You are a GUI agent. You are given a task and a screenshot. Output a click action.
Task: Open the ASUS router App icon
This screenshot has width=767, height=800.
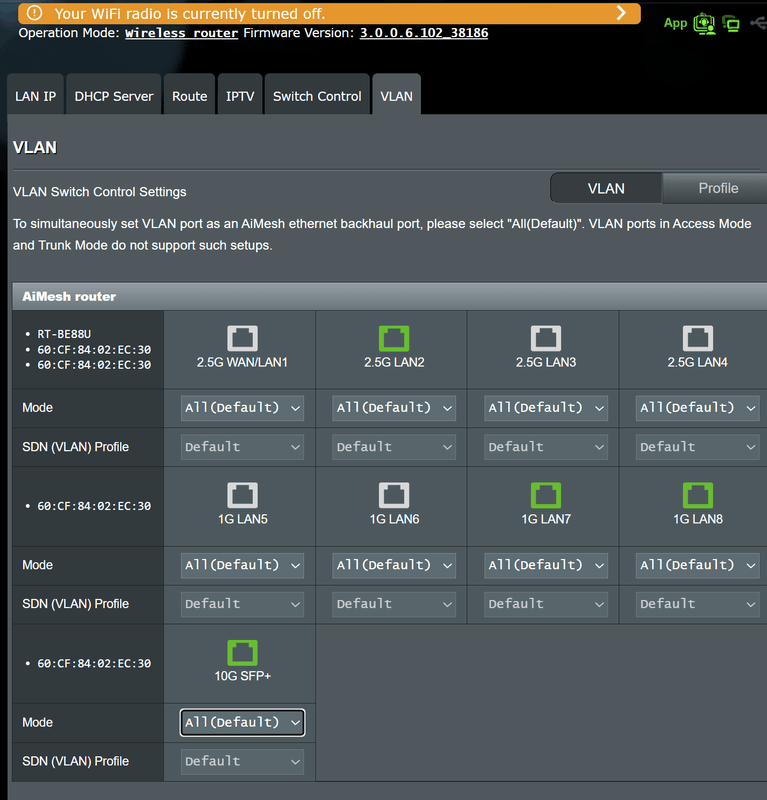pyautogui.click(x=704, y=23)
